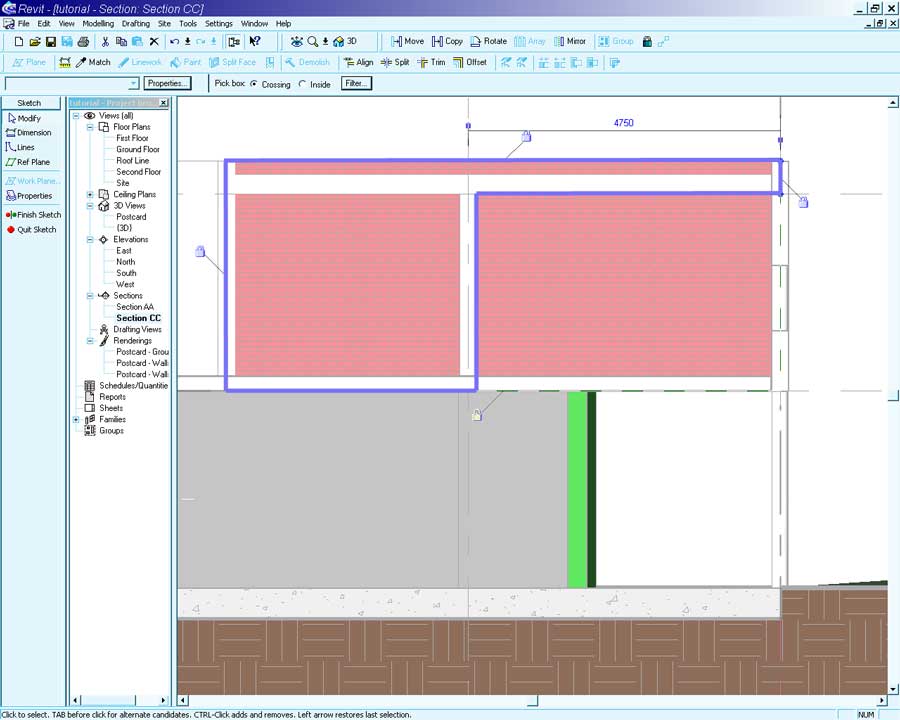Click the Rotate tool

click(488, 42)
